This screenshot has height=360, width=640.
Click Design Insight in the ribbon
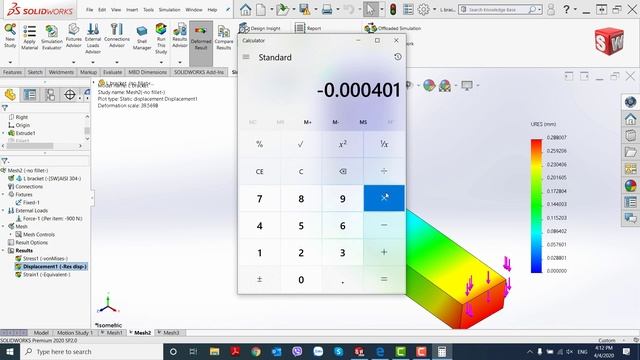click(x=260, y=28)
